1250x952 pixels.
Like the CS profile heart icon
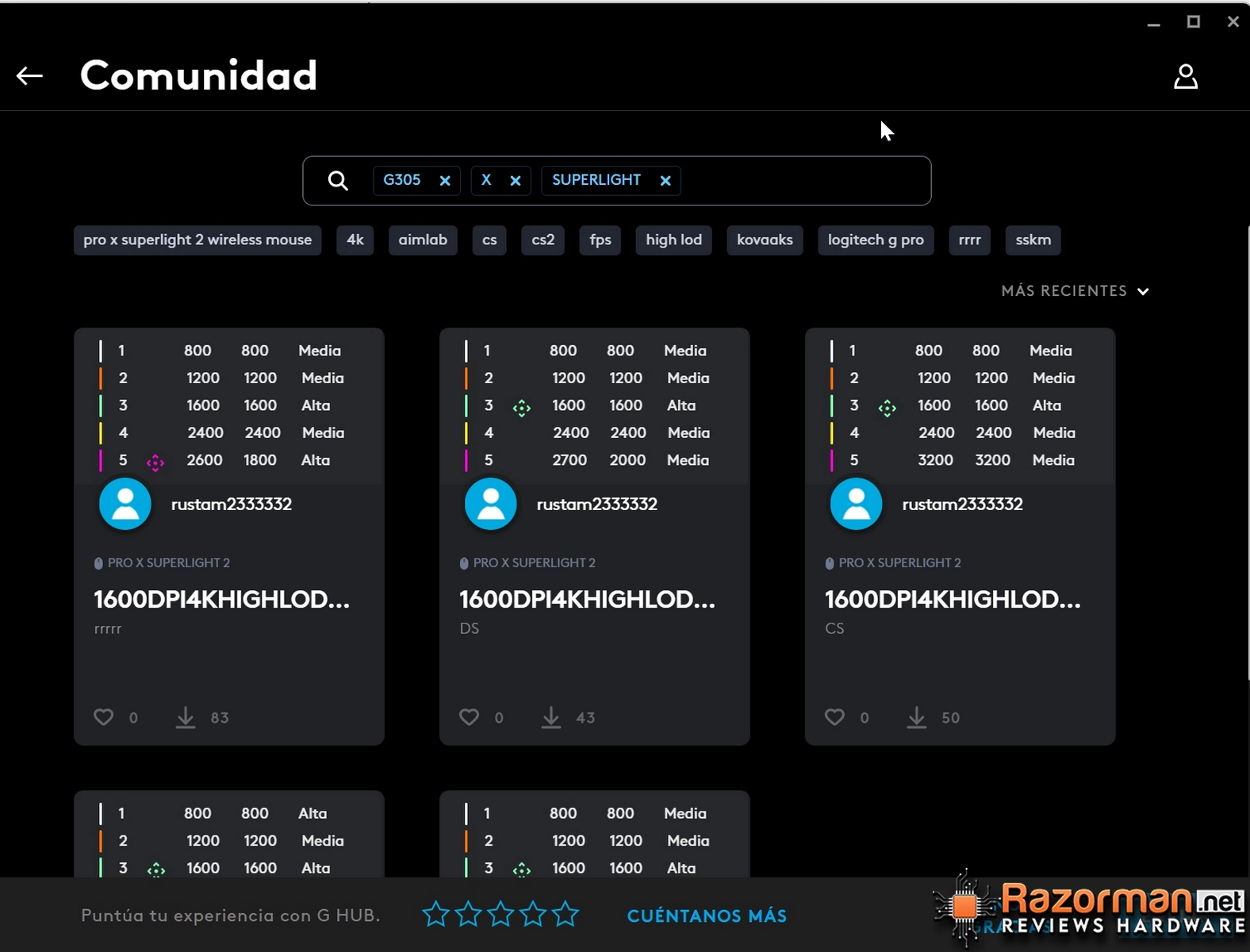click(834, 717)
